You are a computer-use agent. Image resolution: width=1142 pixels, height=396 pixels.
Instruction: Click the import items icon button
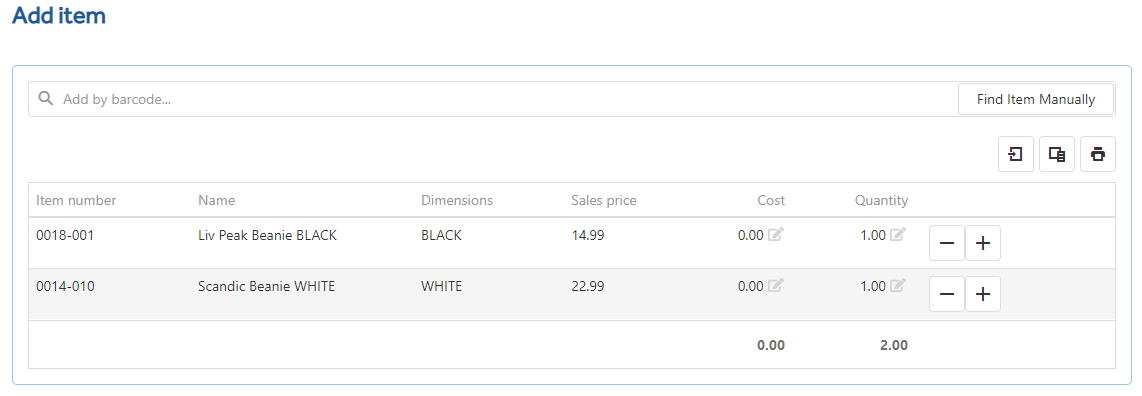(x=1015, y=154)
